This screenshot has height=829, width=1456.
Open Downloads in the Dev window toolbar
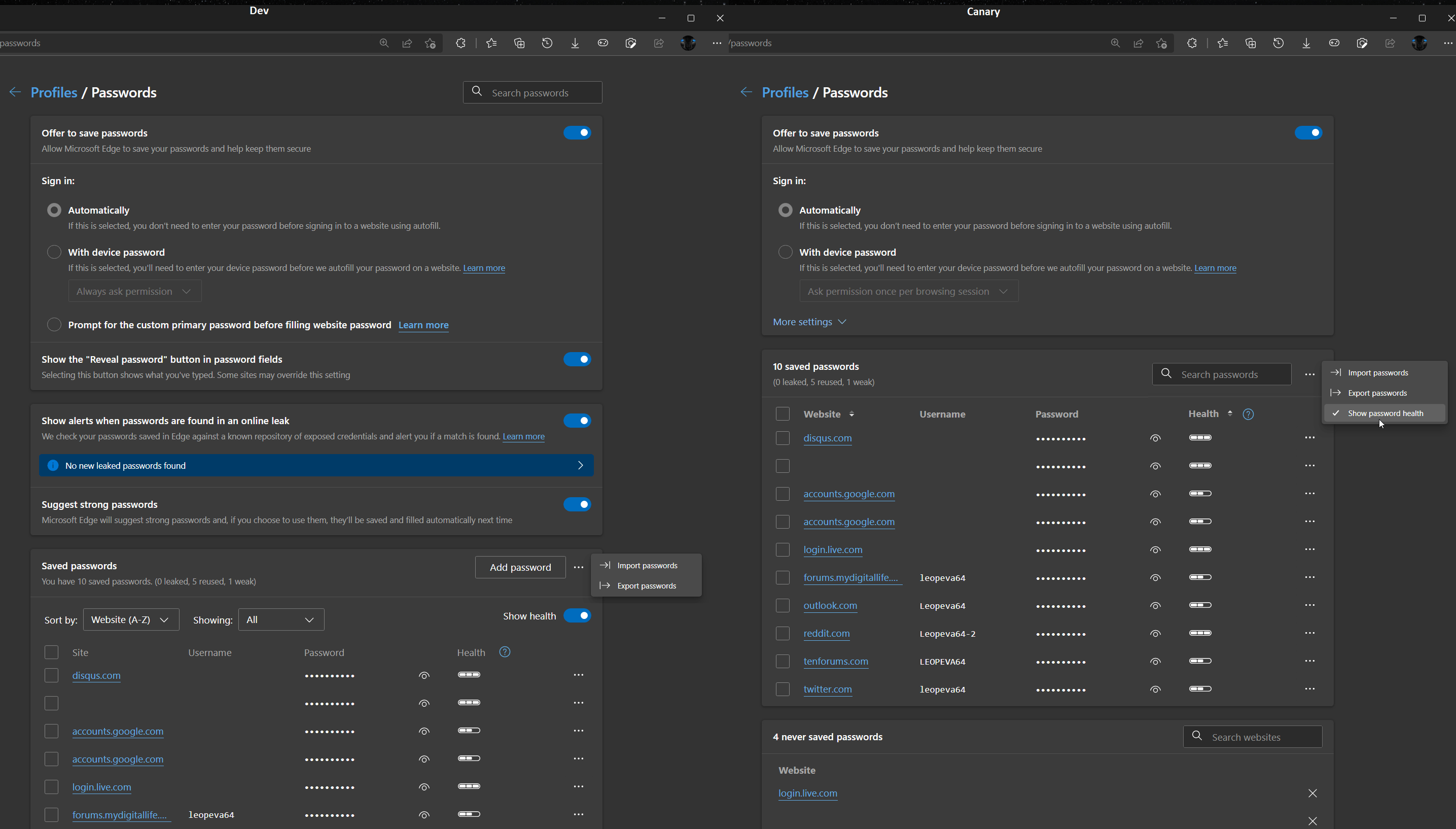point(575,43)
